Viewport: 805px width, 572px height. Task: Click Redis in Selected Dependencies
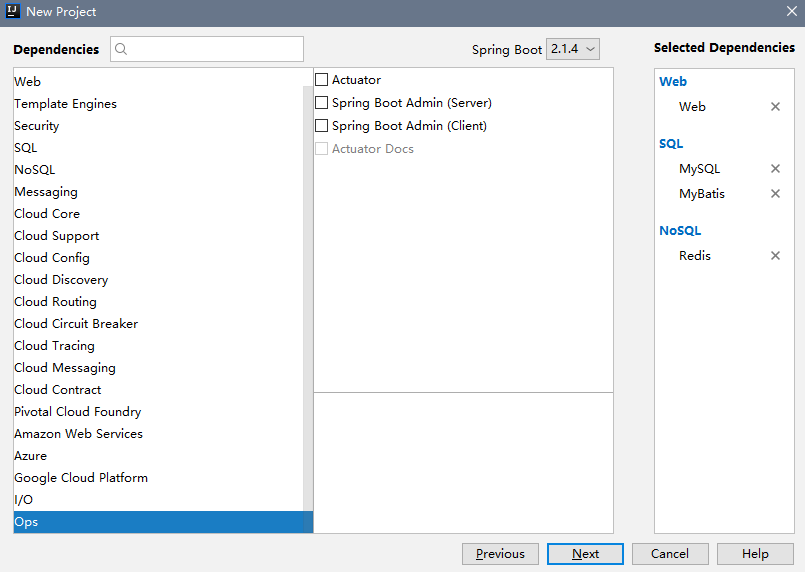point(695,256)
